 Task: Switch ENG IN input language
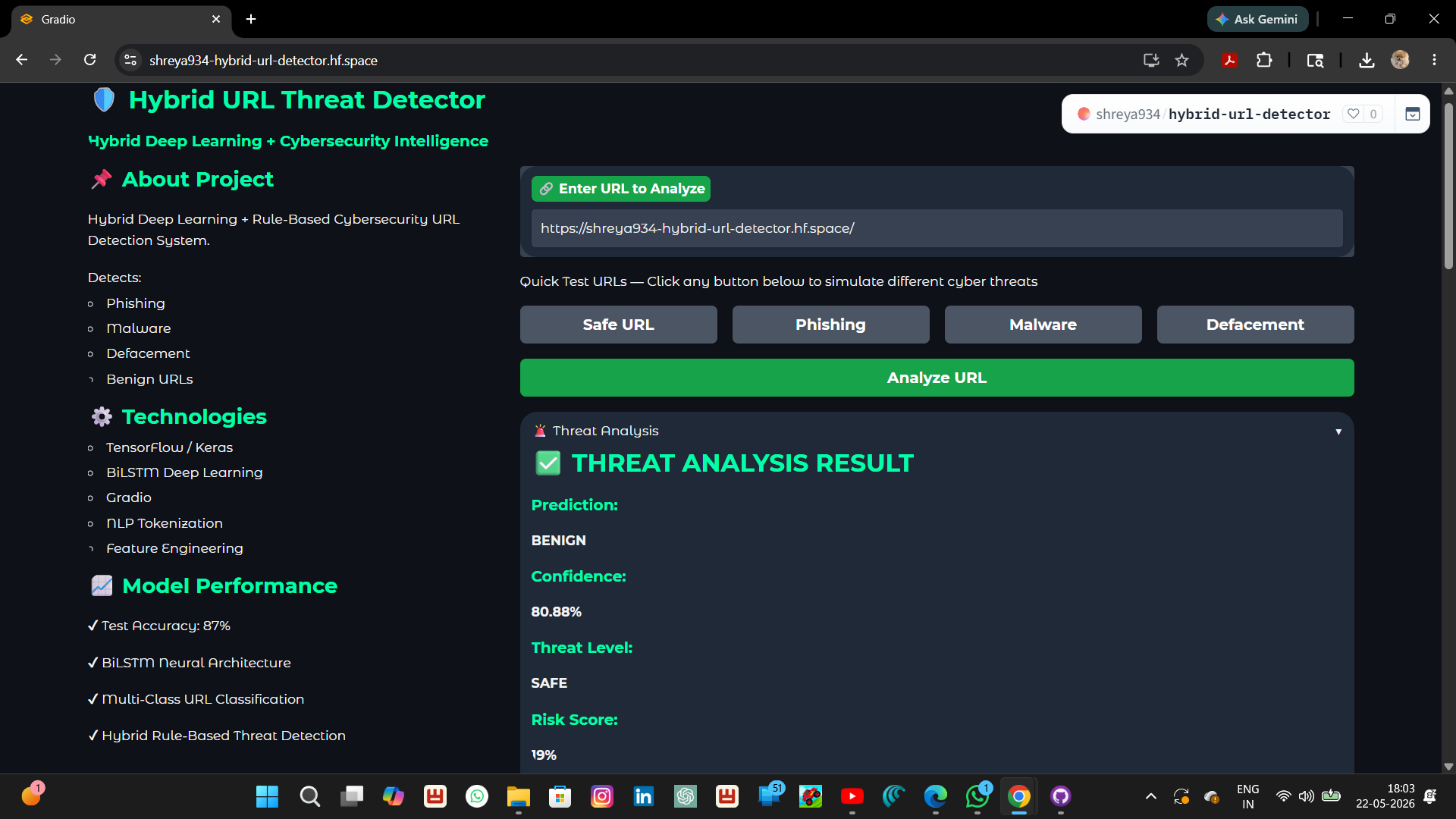[1248, 796]
